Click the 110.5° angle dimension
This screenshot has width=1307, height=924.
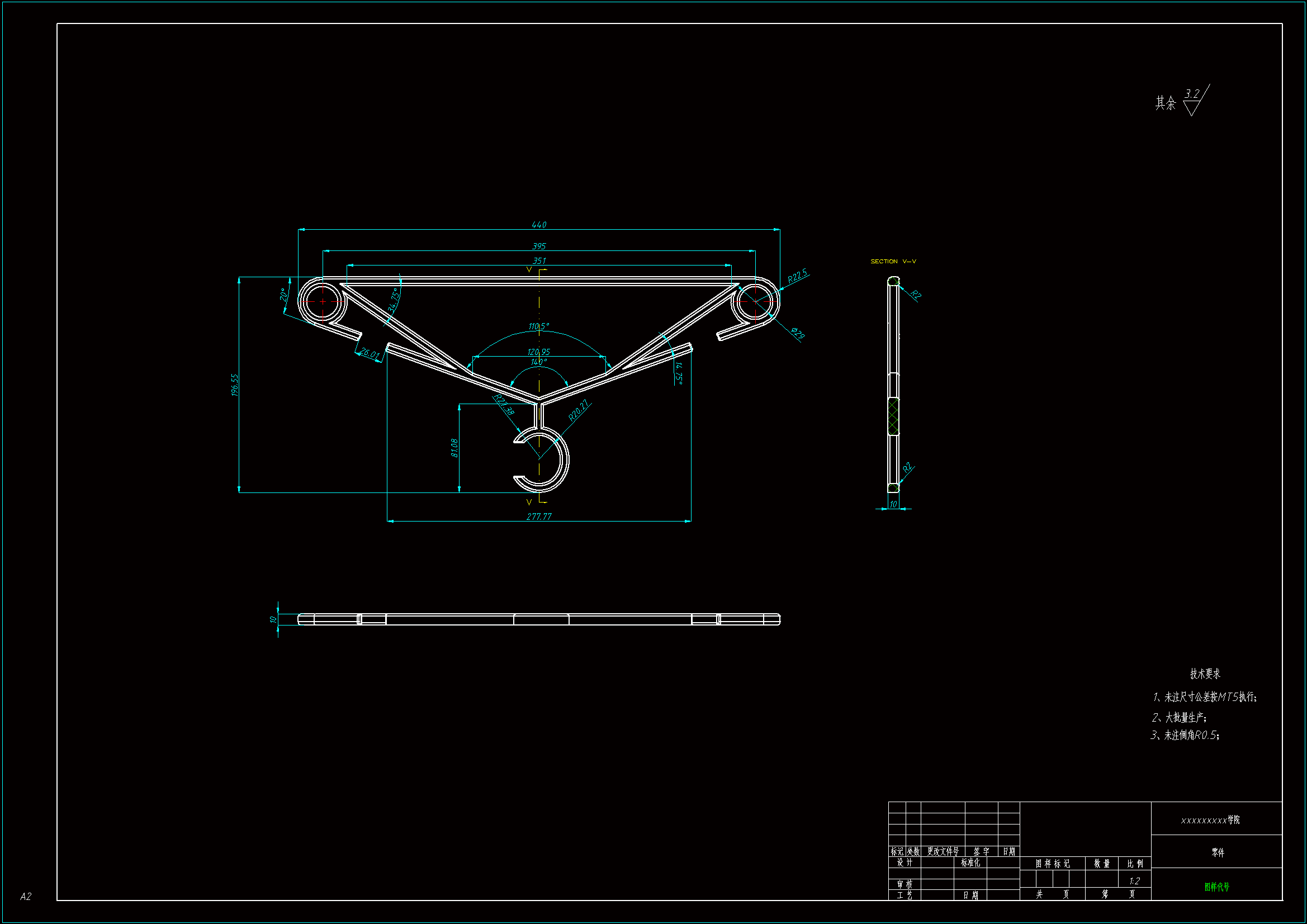(538, 326)
